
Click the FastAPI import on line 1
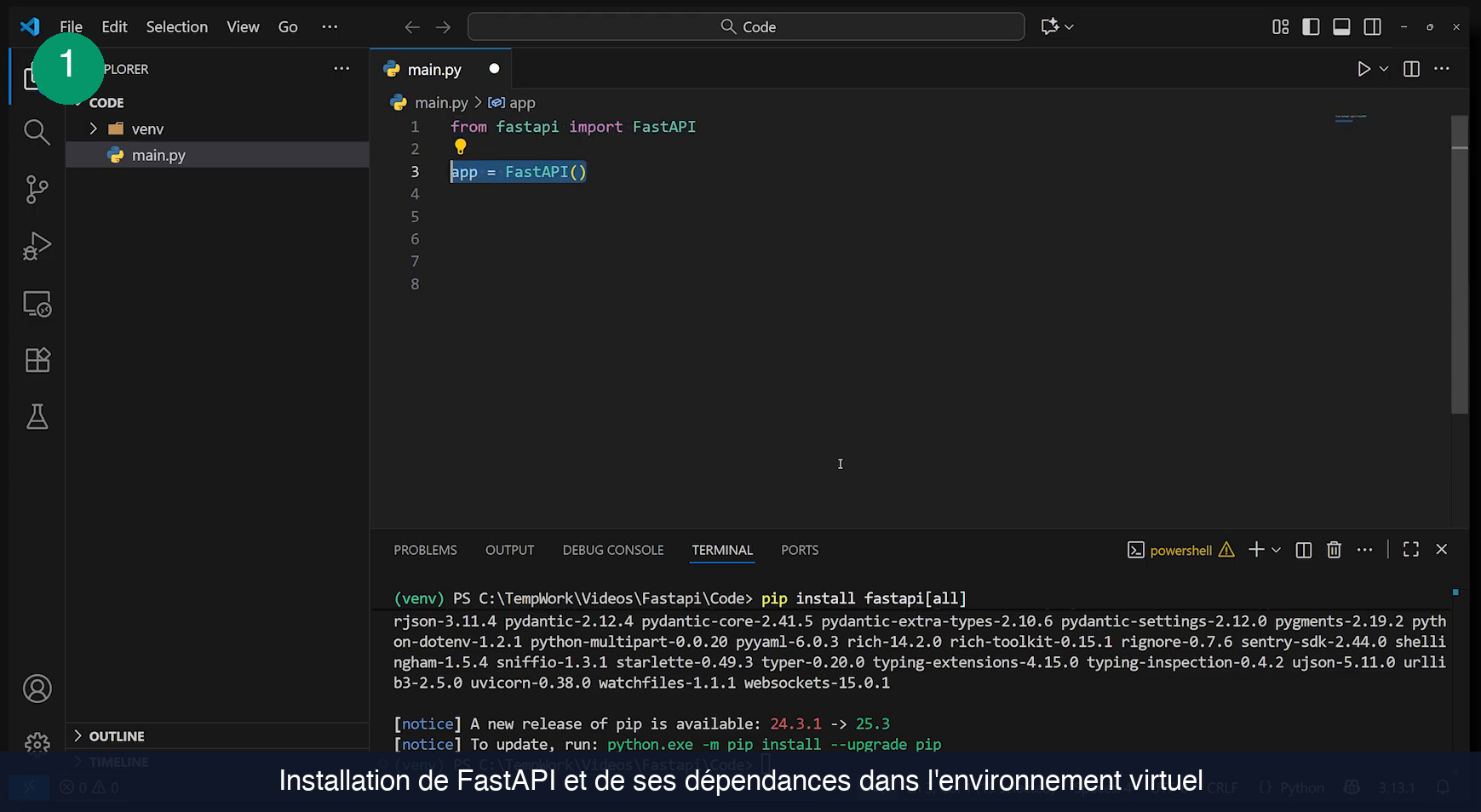click(x=663, y=127)
